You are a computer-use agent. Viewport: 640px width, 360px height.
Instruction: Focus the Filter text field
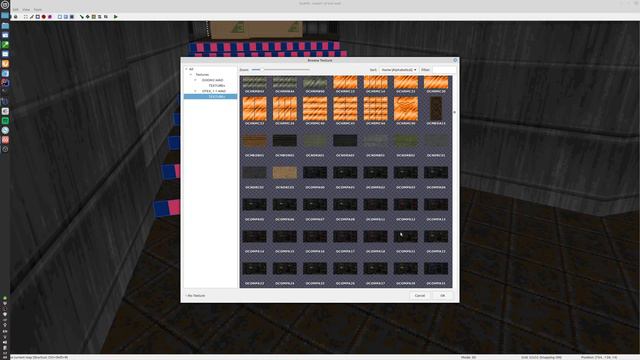(x=444, y=70)
